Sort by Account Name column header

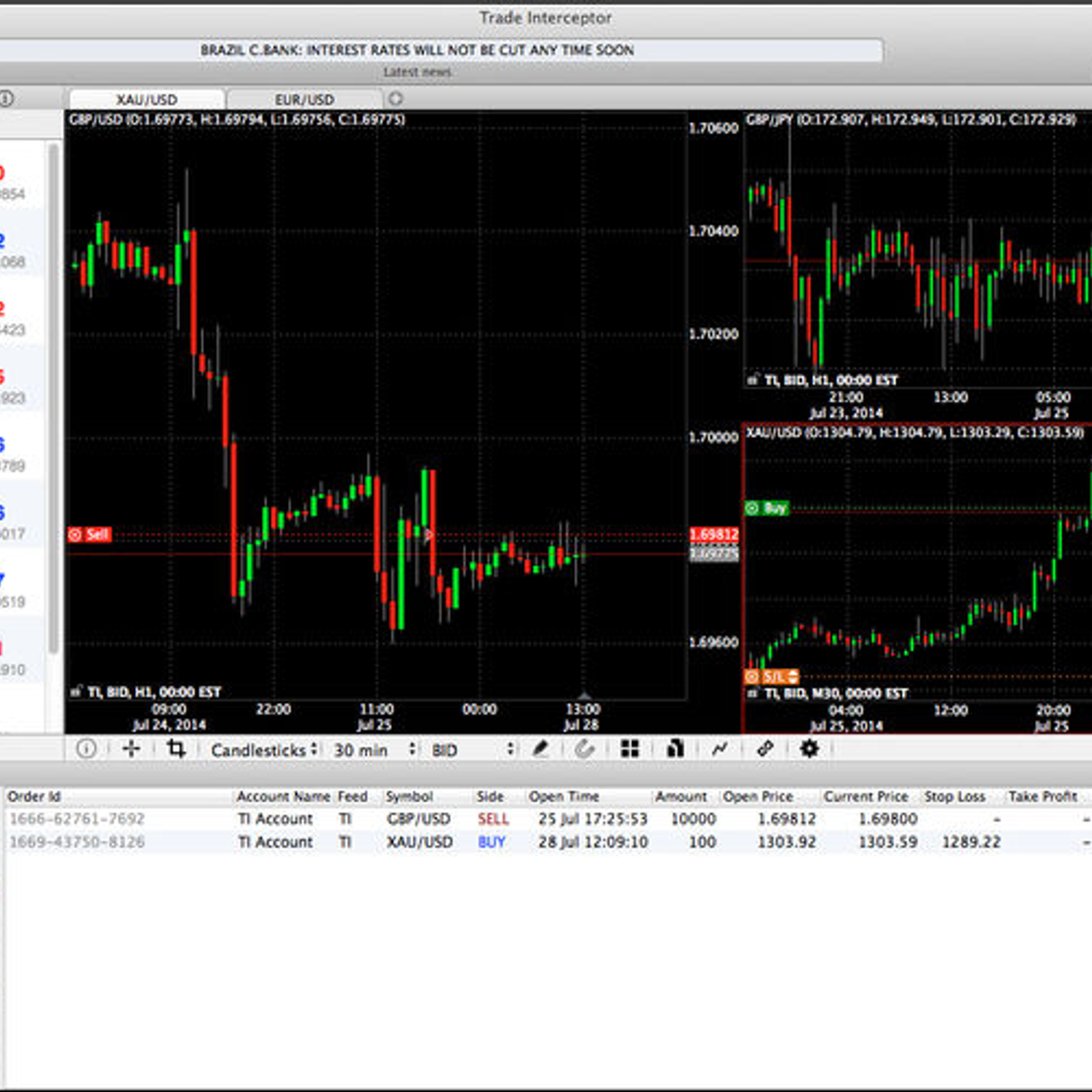pyautogui.click(x=283, y=796)
